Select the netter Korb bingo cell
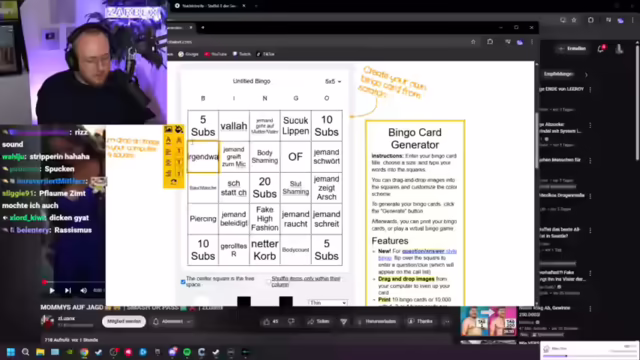640x360 pixels. [x=264, y=250]
